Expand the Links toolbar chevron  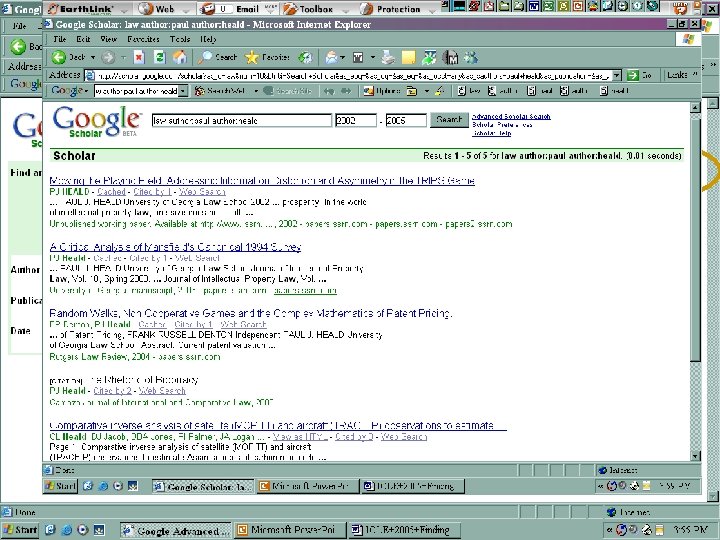coord(695,74)
